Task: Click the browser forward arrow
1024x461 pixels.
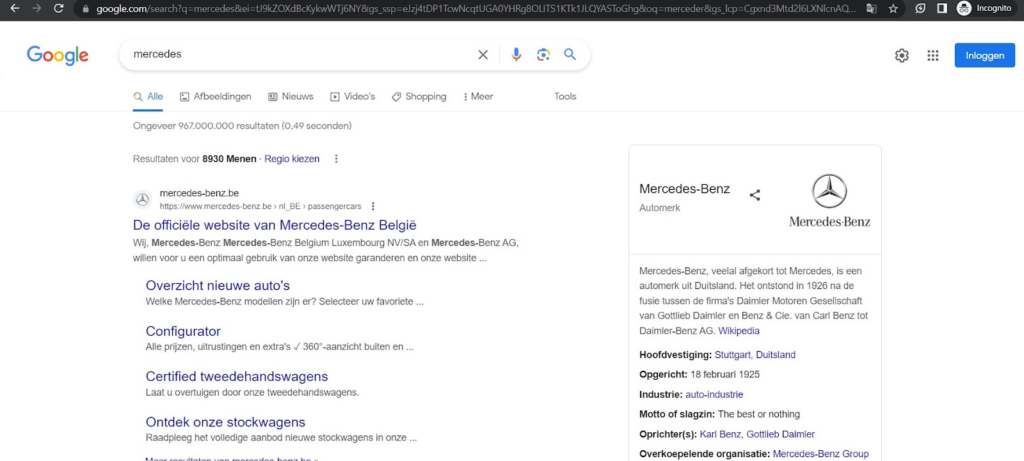Action: (x=37, y=8)
